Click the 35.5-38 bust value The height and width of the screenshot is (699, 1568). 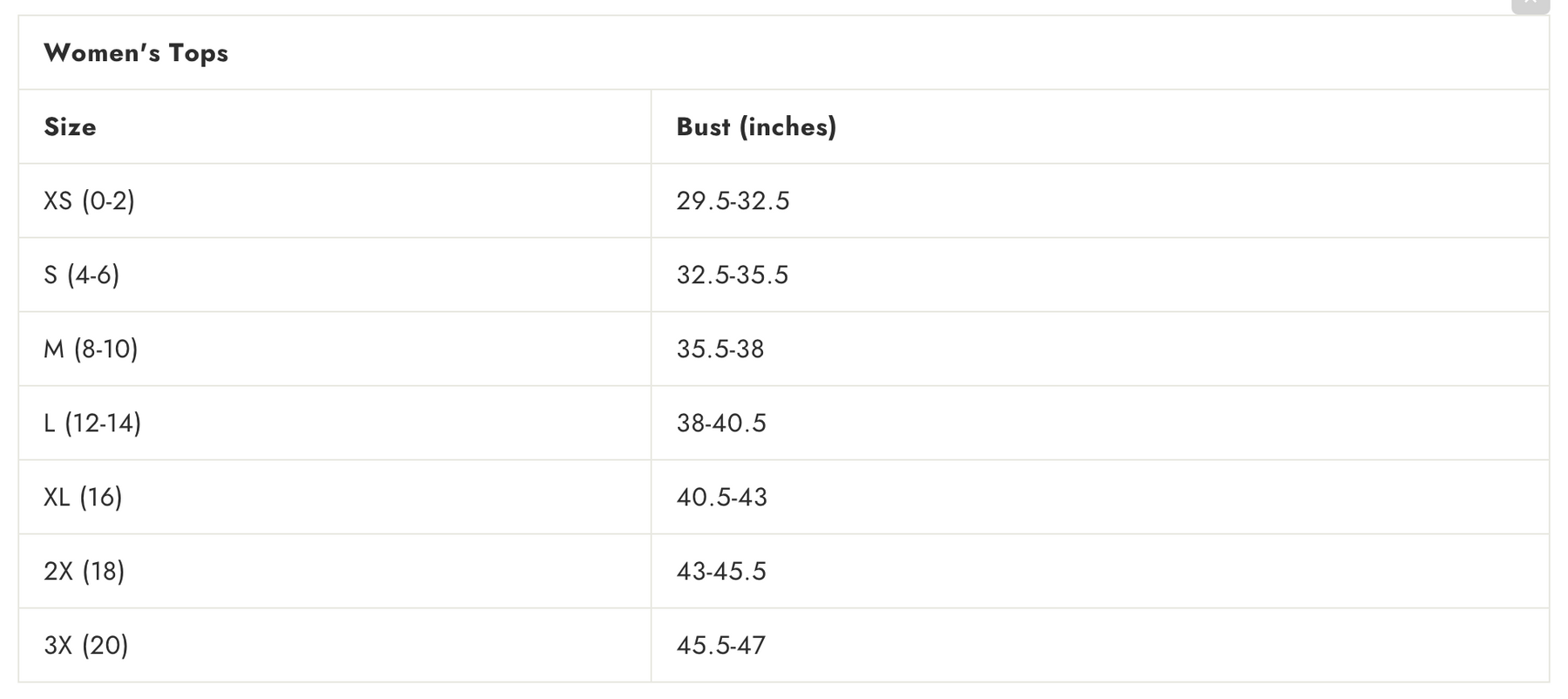click(x=720, y=349)
